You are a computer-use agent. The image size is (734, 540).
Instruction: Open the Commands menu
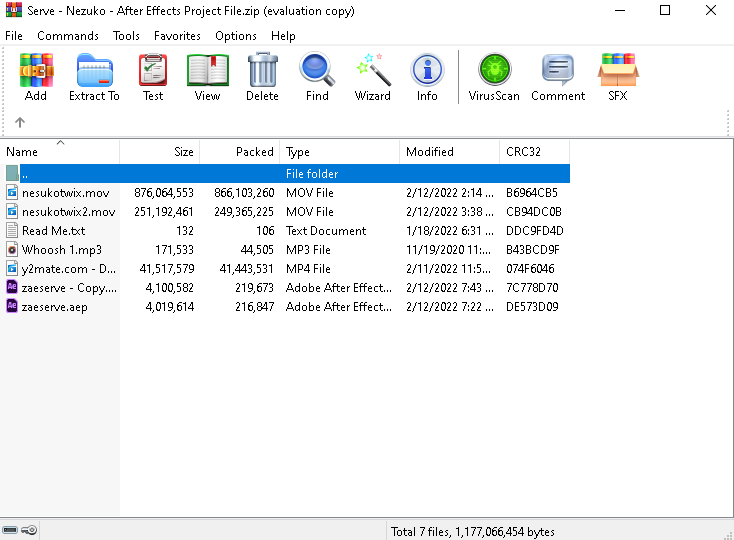click(x=68, y=36)
